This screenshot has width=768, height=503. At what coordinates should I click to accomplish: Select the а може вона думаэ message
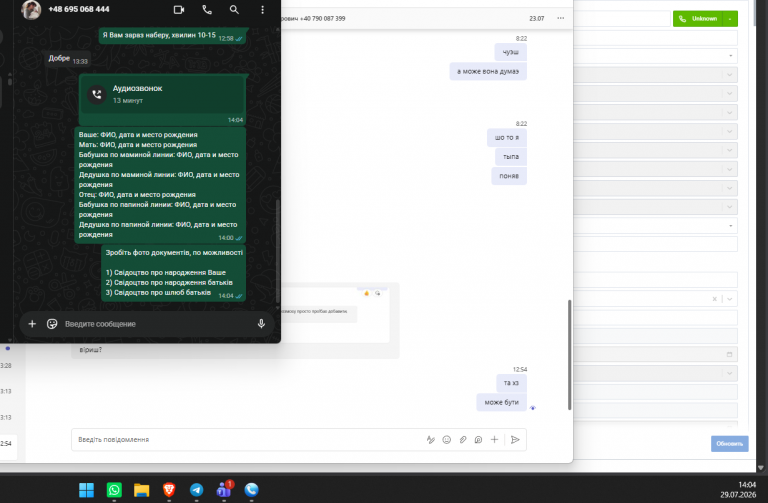coord(488,72)
